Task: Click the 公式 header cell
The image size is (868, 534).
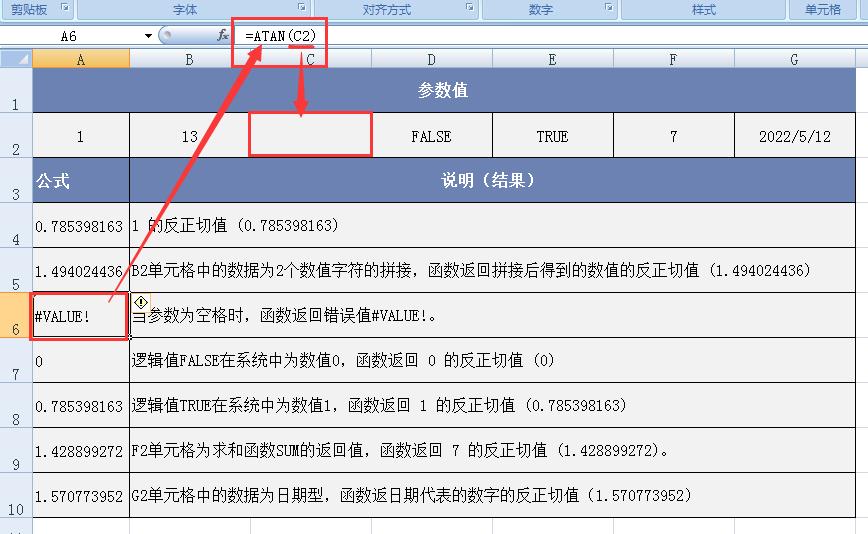Action: click(81, 180)
